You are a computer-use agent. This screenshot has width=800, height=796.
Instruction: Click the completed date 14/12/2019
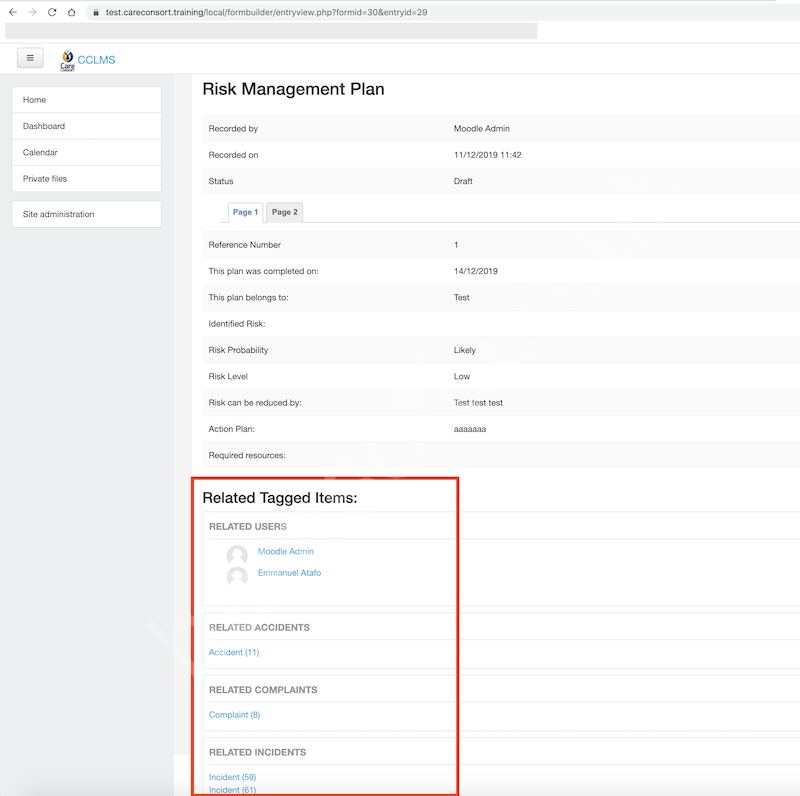point(476,271)
